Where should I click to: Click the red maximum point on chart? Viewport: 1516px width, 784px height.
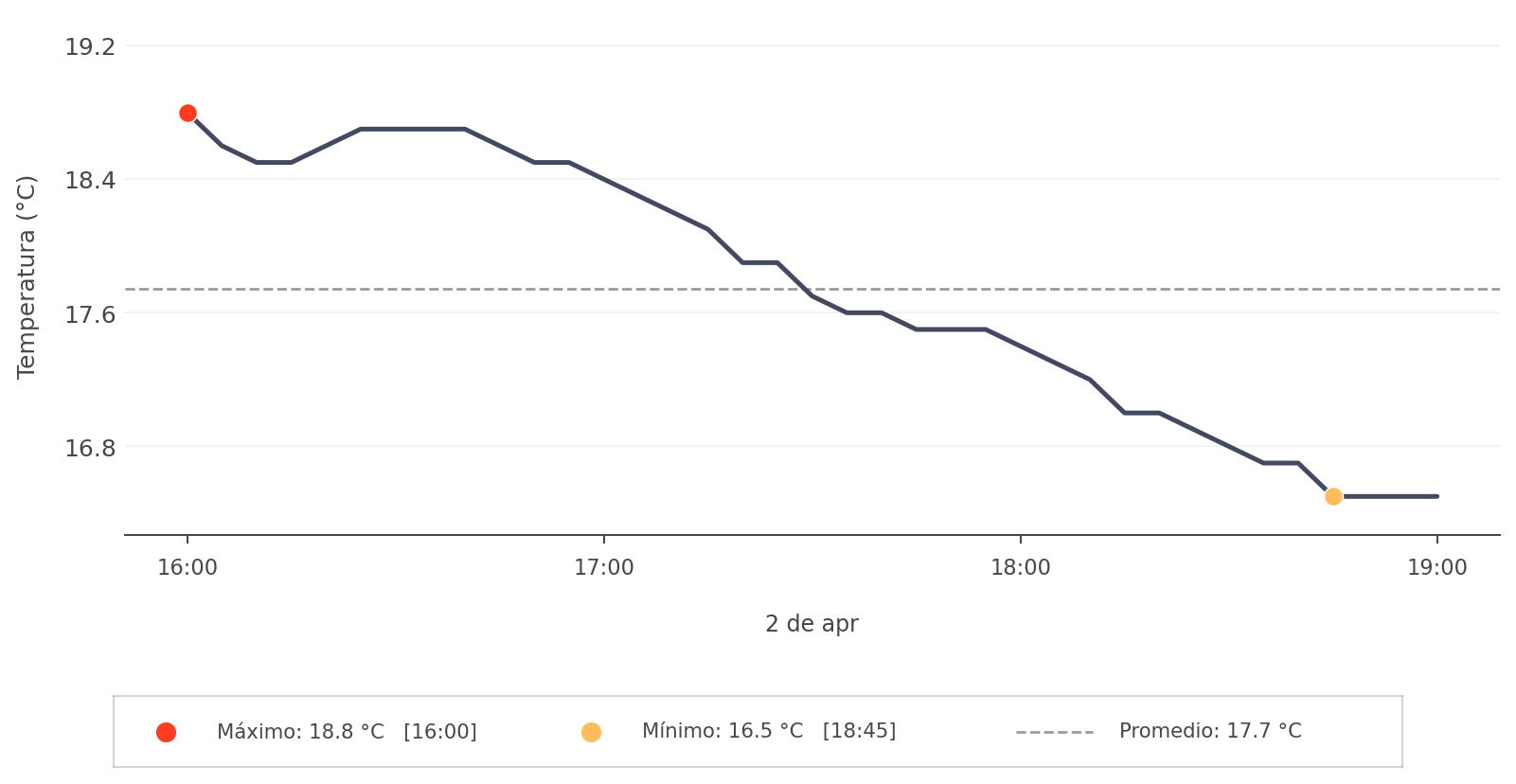pos(187,114)
